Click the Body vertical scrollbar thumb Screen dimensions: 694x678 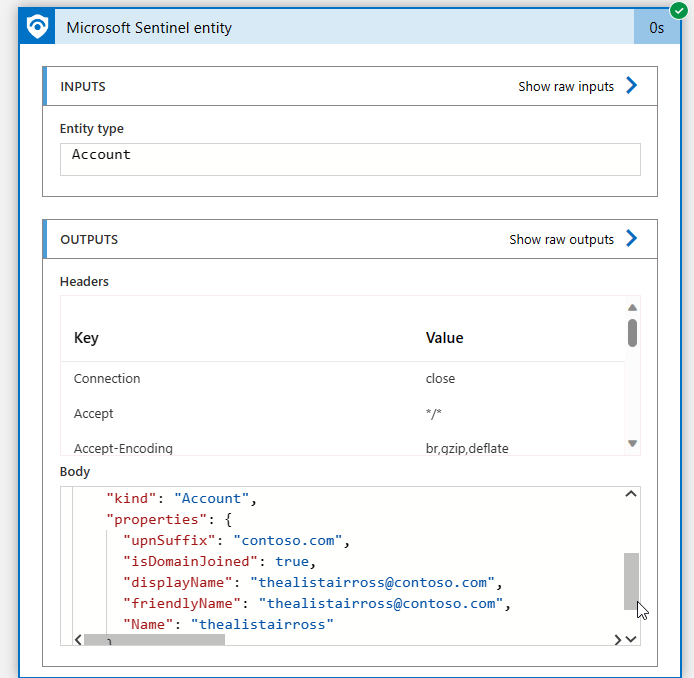pos(631,580)
